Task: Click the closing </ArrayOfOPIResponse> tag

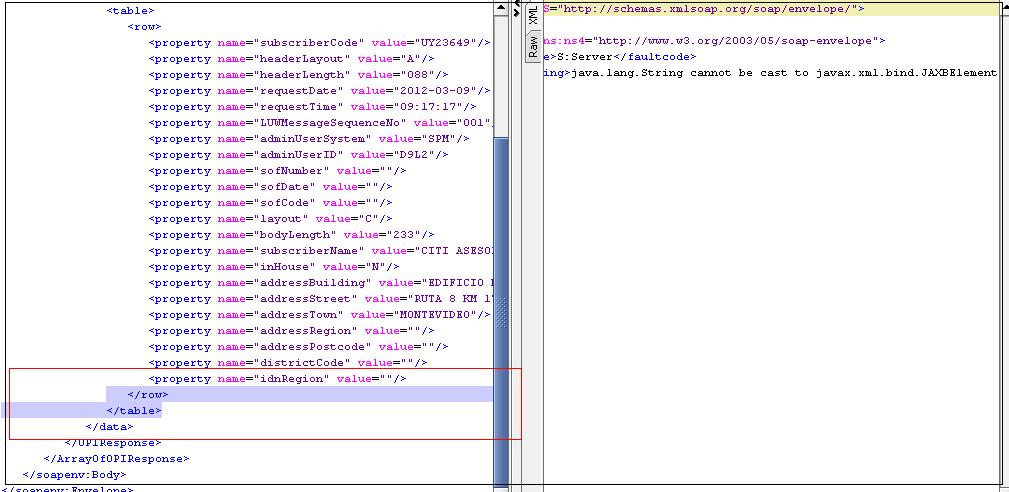Action: (116, 459)
